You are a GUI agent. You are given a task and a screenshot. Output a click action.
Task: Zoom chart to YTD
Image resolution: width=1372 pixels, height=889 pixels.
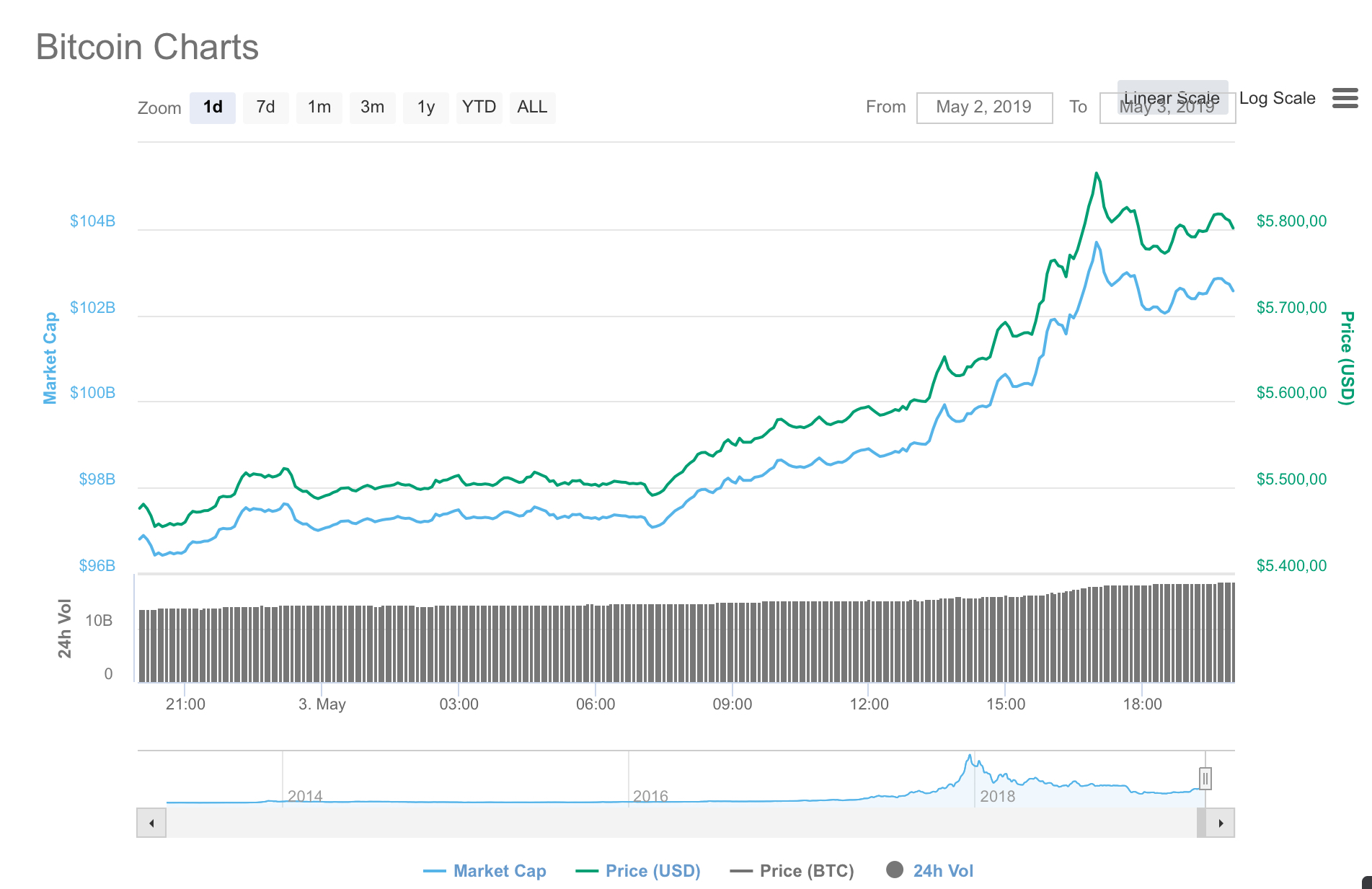coord(479,107)
